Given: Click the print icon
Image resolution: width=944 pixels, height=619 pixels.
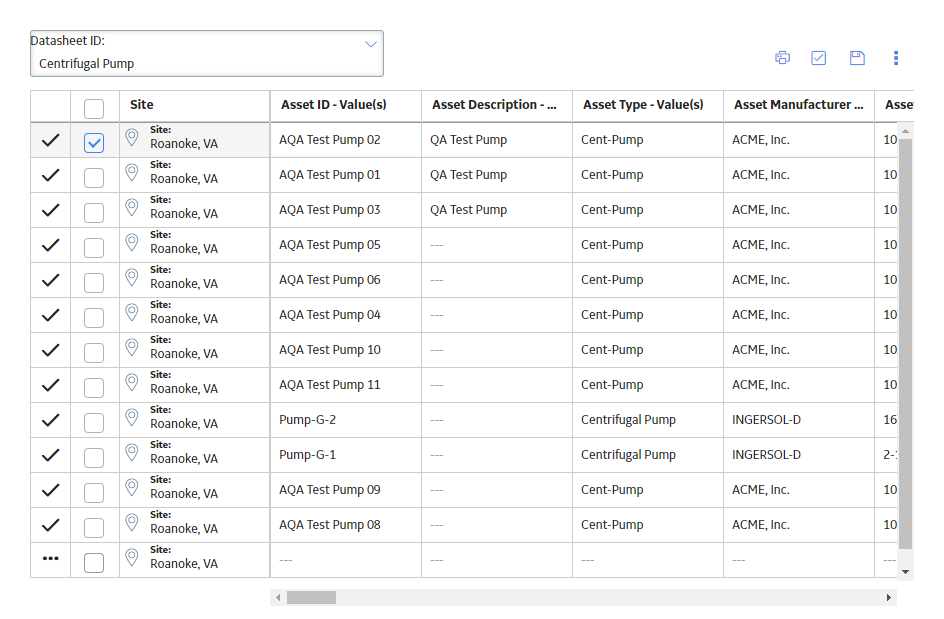Looking at the screenshot, I should tap(782, 58).
